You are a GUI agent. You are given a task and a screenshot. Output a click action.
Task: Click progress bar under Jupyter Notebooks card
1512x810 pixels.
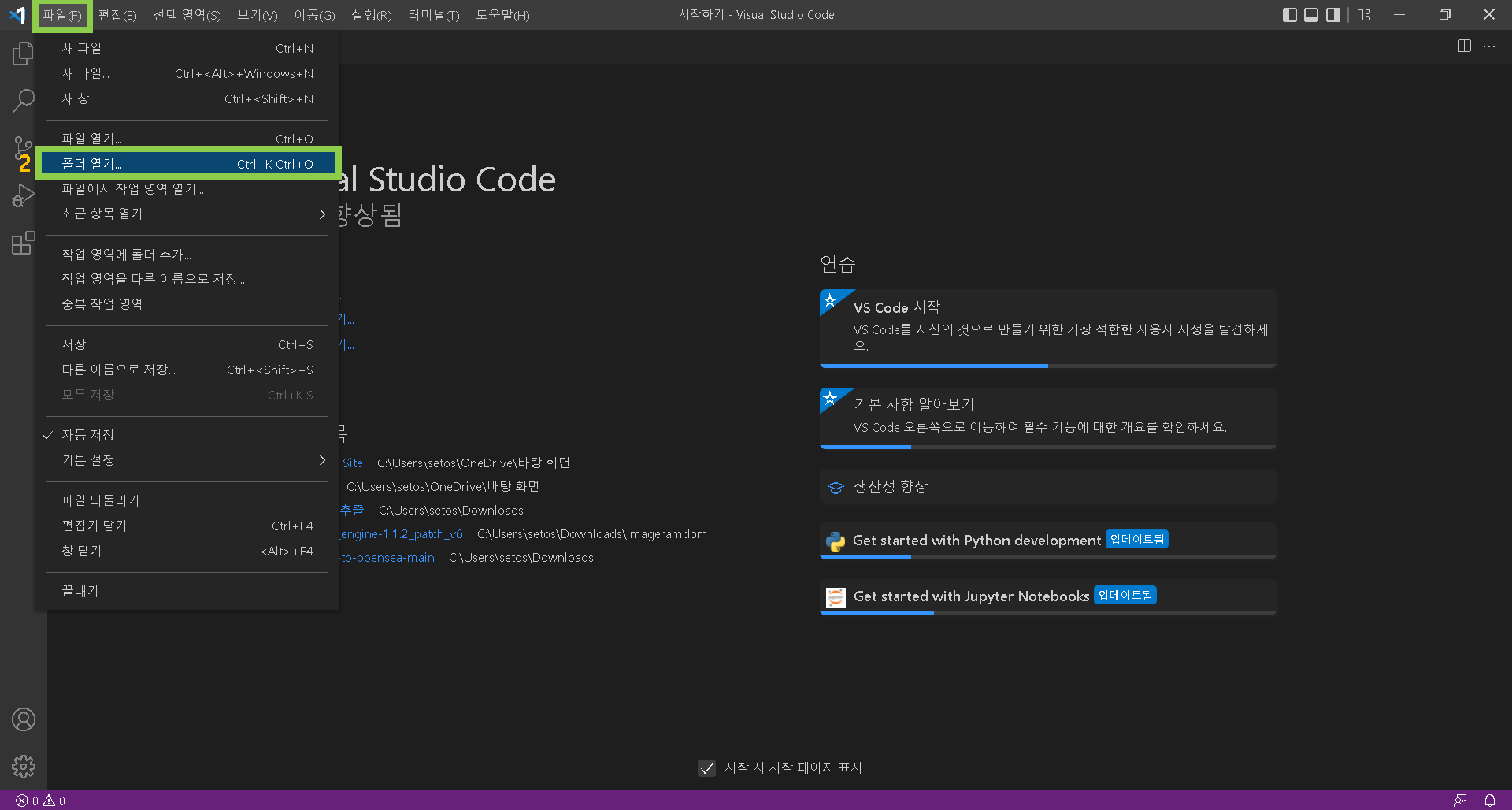(x=1048, y=613)
